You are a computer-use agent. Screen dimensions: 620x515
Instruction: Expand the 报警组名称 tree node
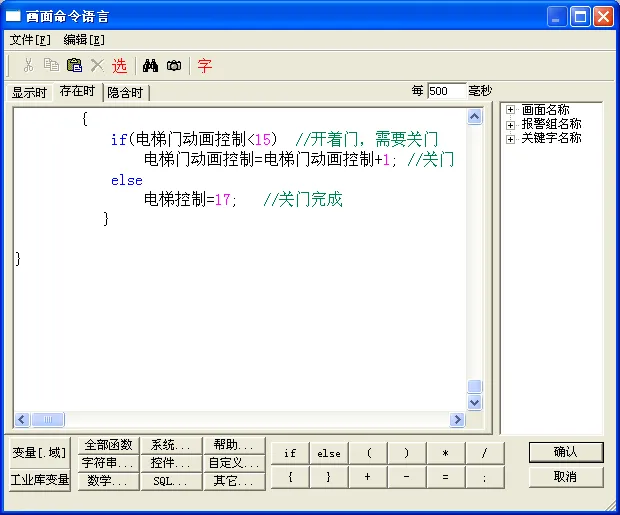[510, 125]
